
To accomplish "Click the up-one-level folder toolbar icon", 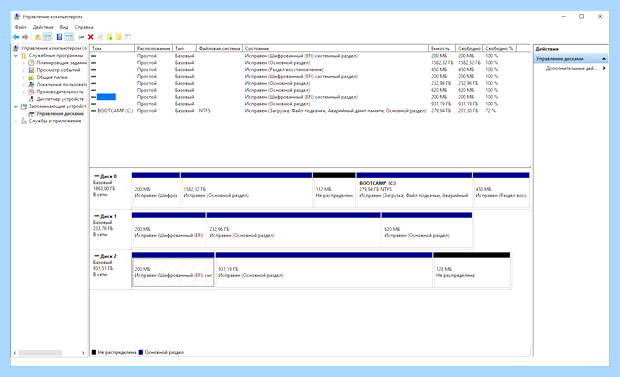I will click(38, 37).
